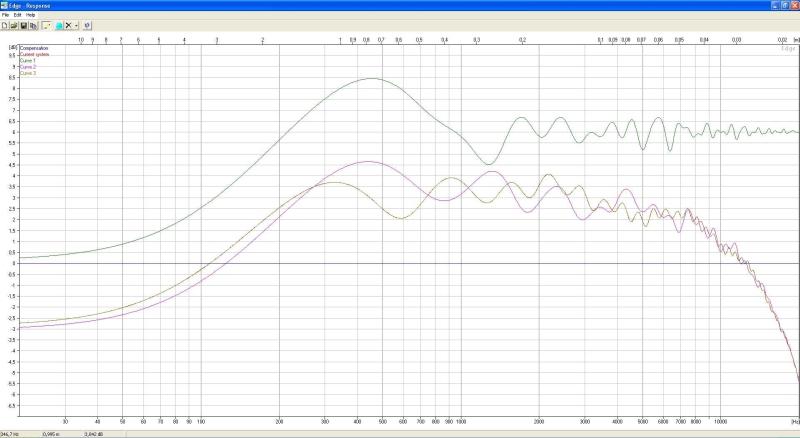
Task: Click the cyan globe toolbar icon
Action: [58, 25]
